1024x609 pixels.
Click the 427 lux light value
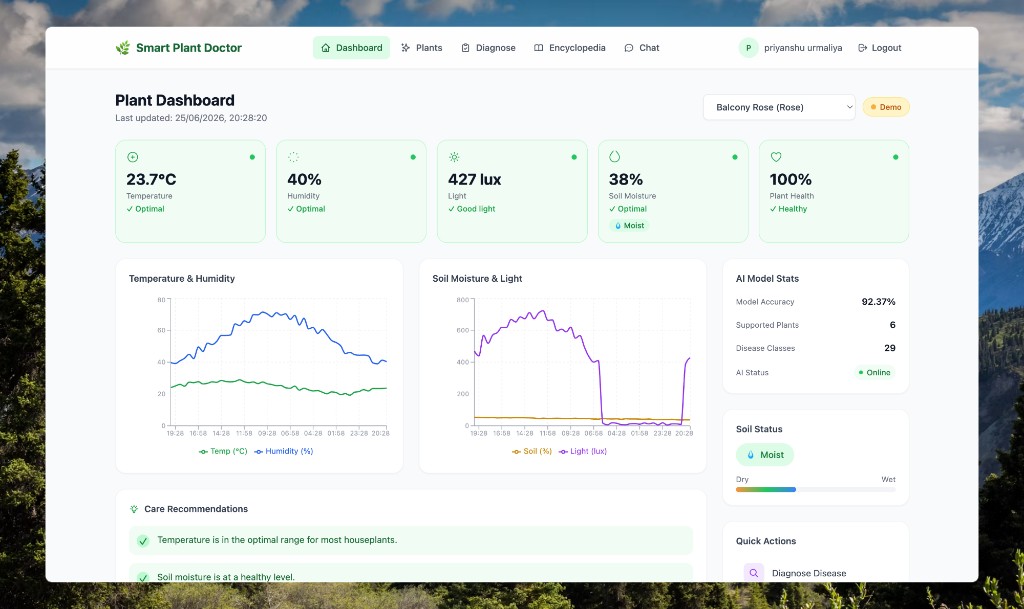point(475,180)
